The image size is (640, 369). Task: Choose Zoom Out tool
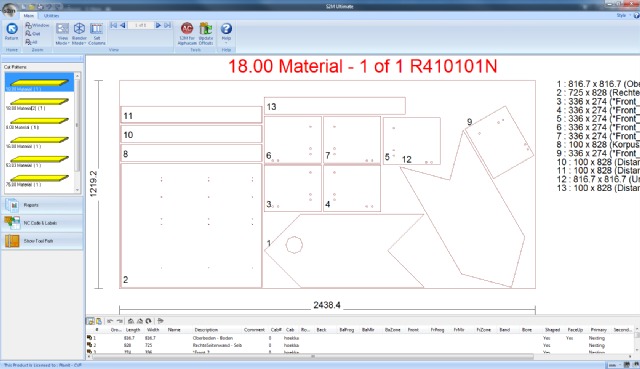33,33
